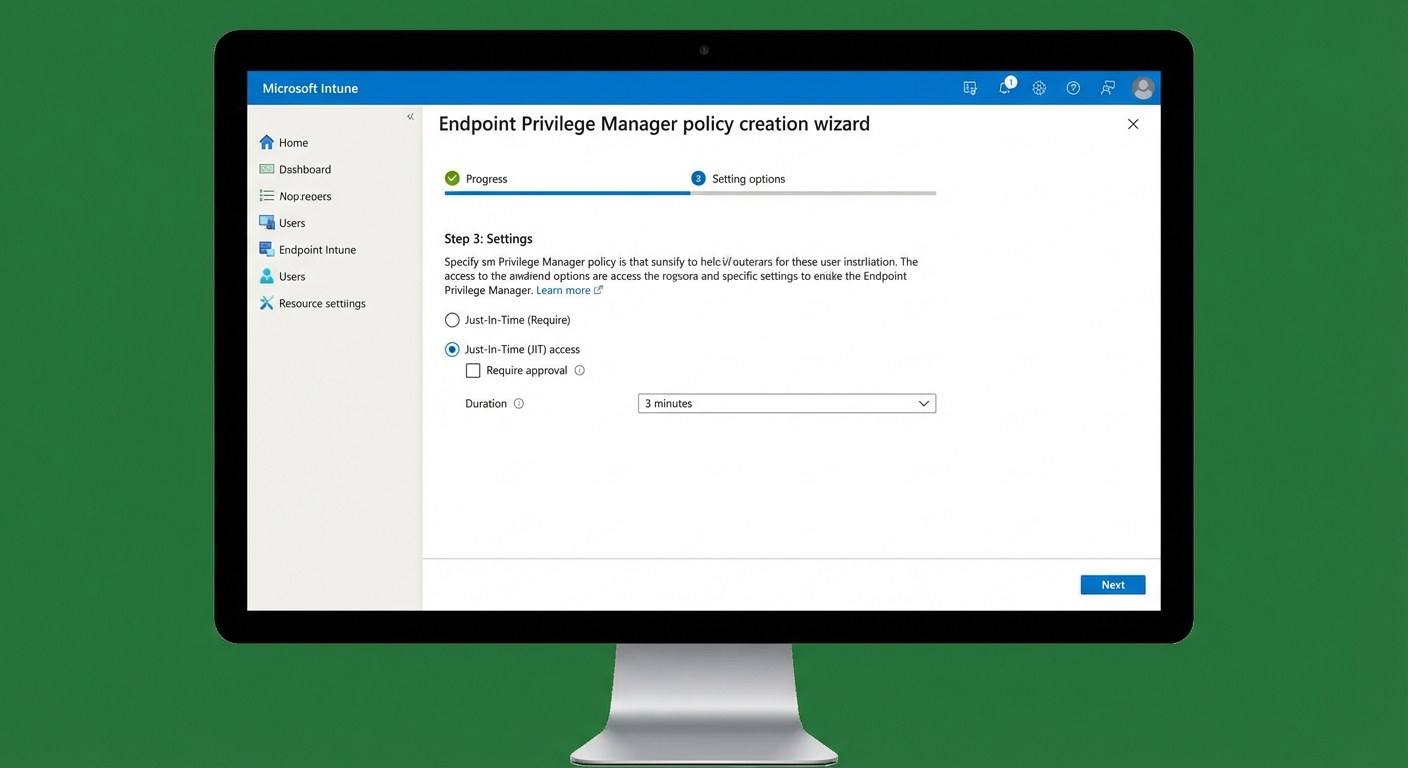1408x768 pixels.
Task: Open Dashboard from the sidebar
Action: 295,170
